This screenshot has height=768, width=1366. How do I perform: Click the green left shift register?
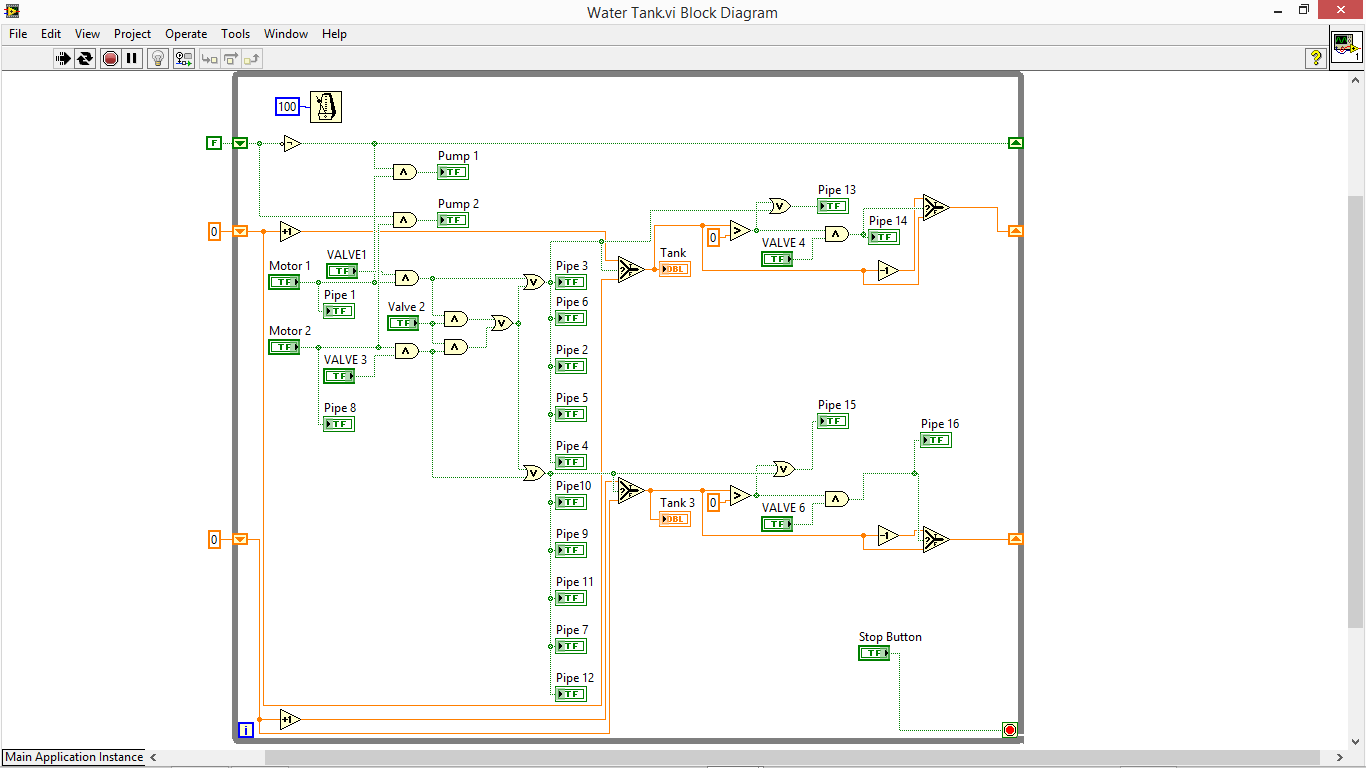pyautogui.click(x=240, y=143)
